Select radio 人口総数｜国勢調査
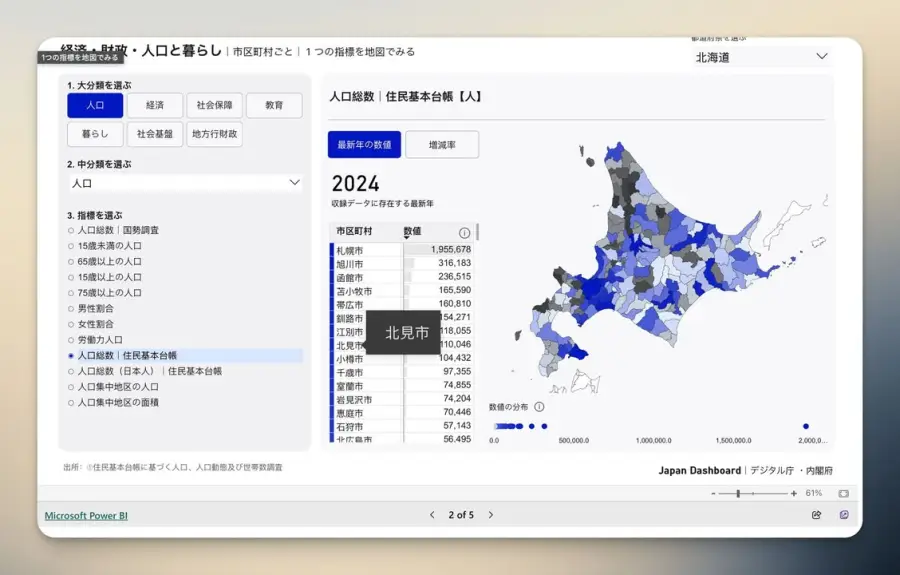This screenshot has height=575, width=900. tap(114, 230)
